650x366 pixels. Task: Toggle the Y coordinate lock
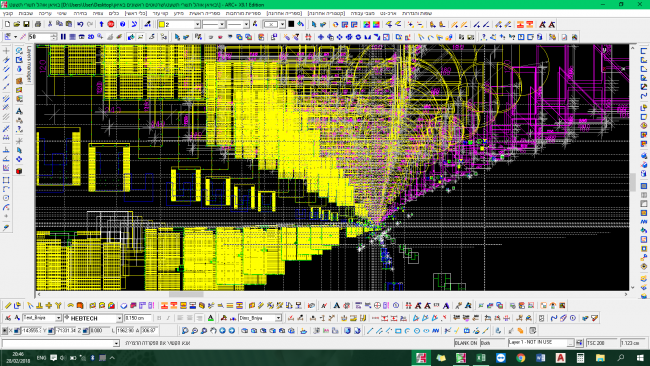[x=51, y=330]
